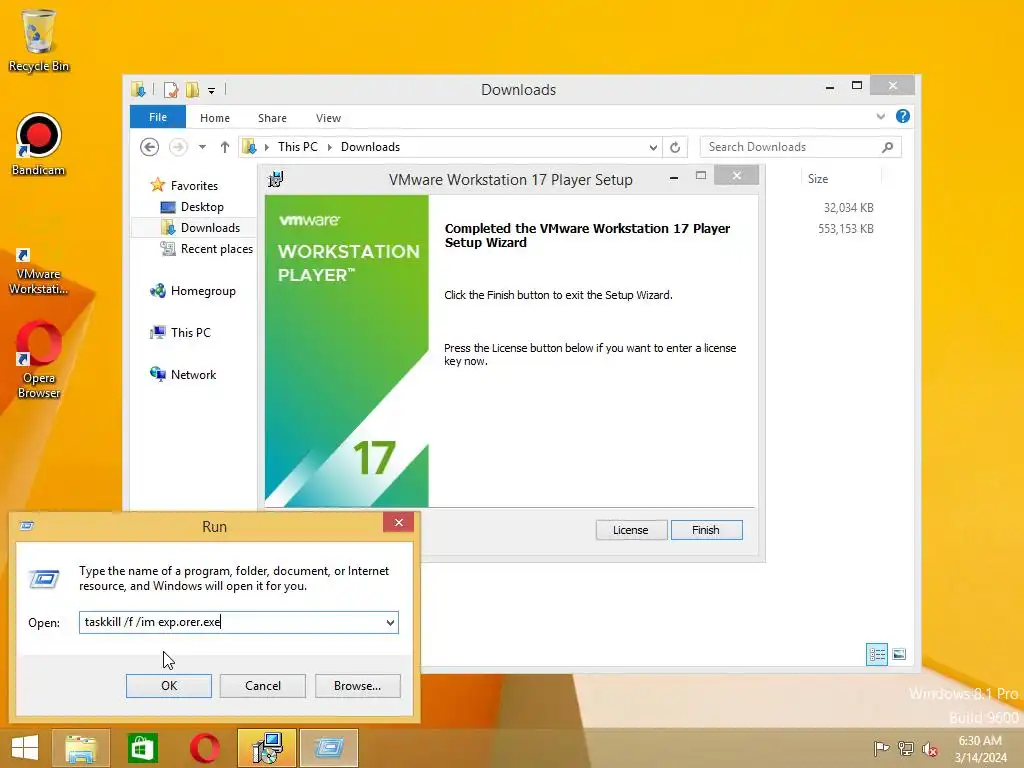
Task: Go forward in Downloads explorer
Action: [178, 147]
